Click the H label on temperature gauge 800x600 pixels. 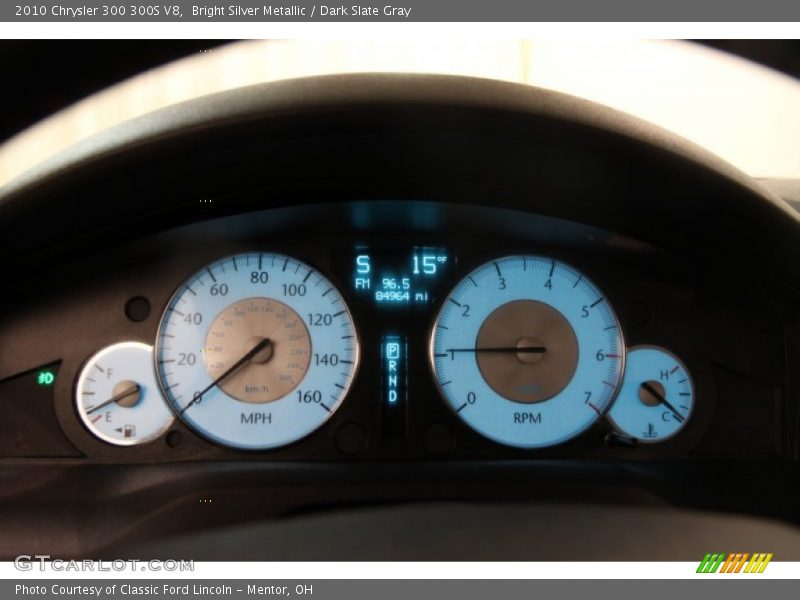[x=664, y=375]
